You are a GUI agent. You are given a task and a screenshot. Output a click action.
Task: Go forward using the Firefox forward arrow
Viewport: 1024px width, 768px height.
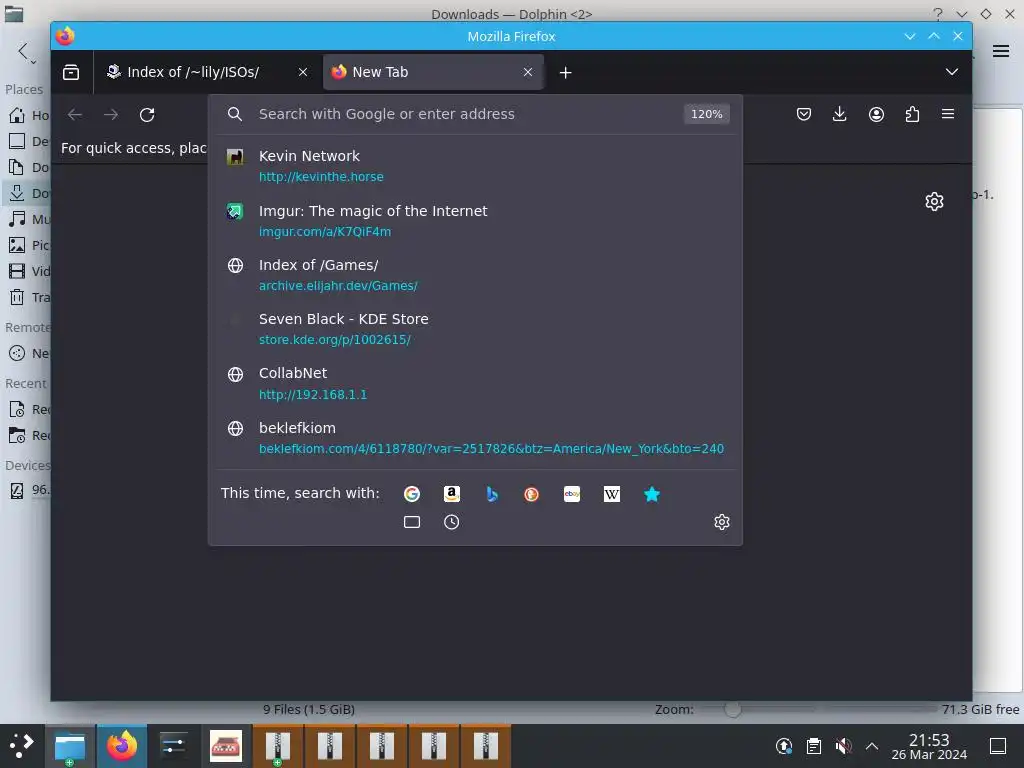pyautogui.click(x=111, y=115)
